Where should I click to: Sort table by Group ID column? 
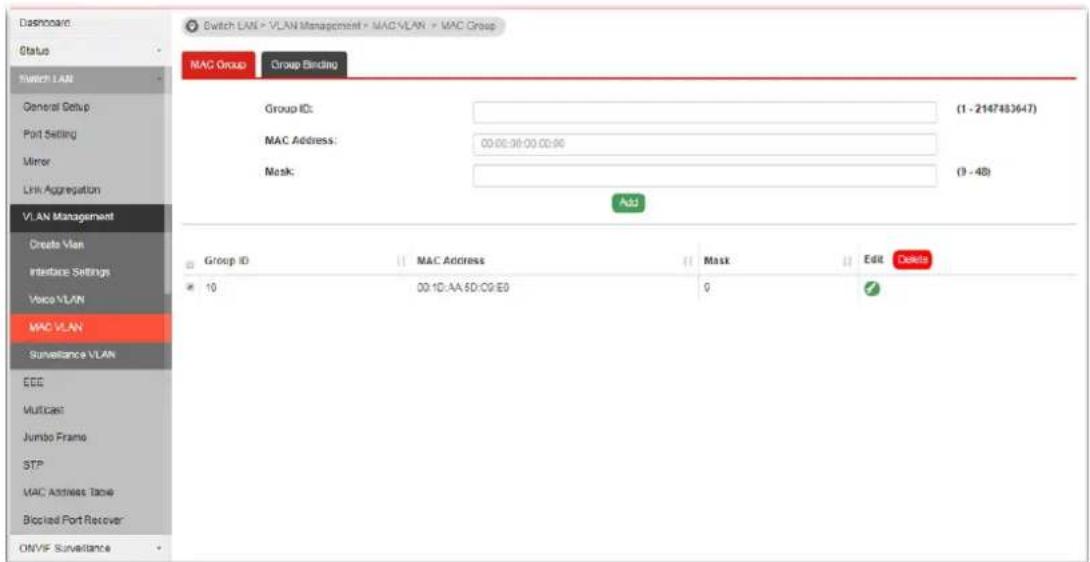[400, 261]
